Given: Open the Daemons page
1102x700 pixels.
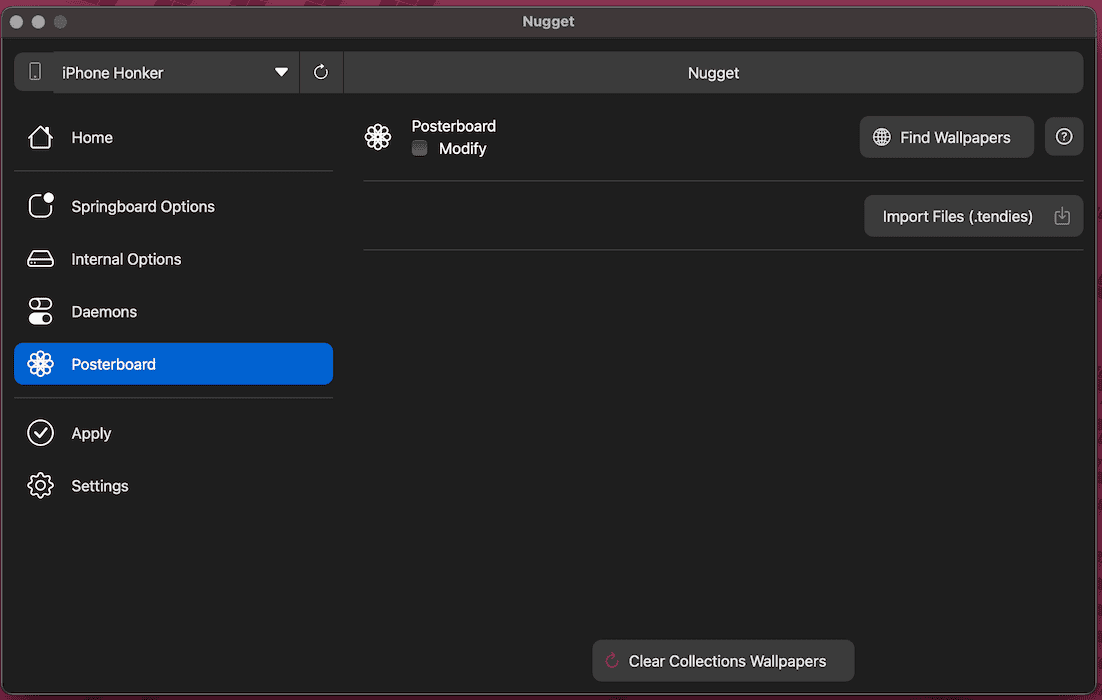Looking at the screenshot, I should [x=104, y=311].
